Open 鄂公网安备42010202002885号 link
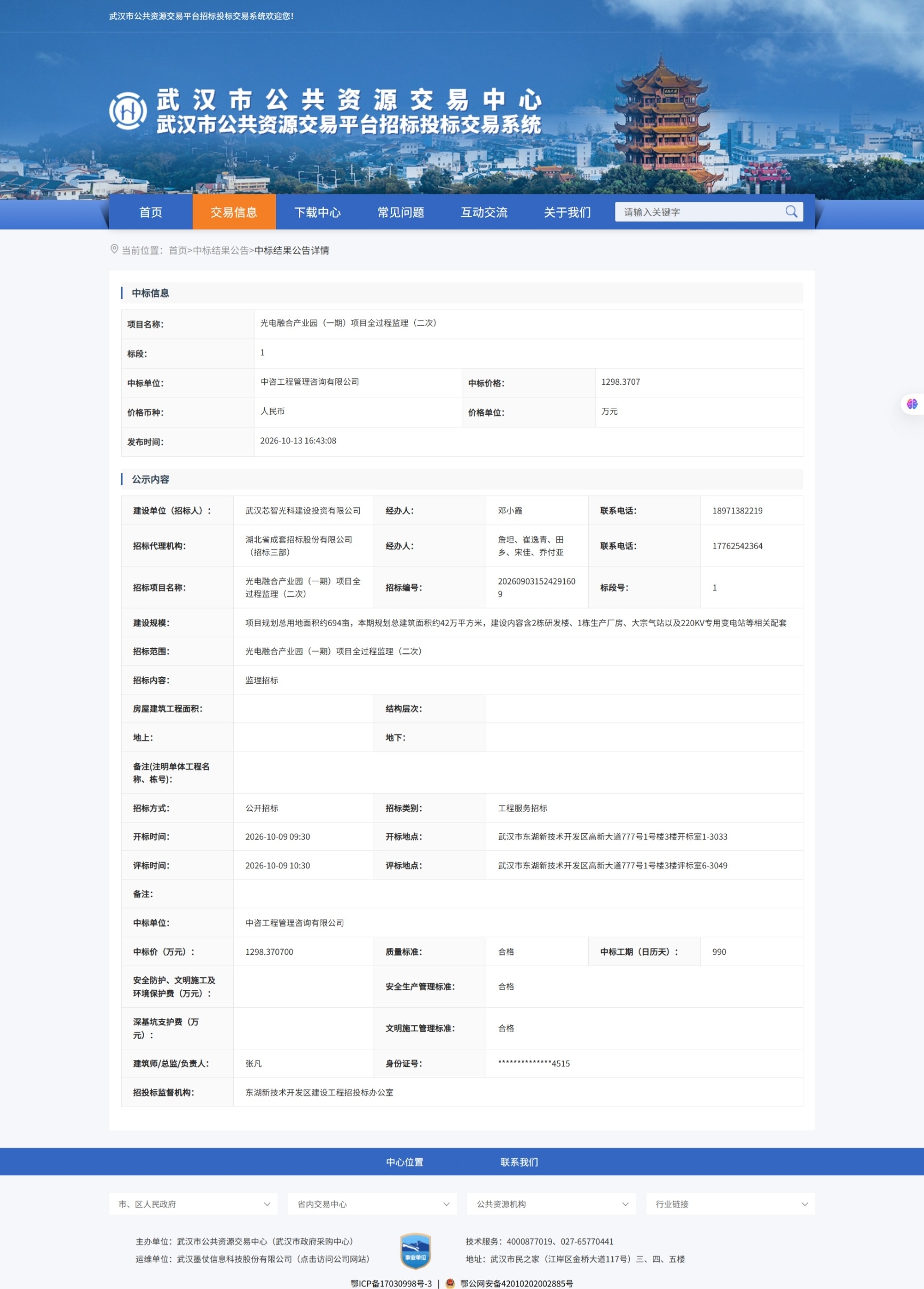Image resolution: width=924 pixels, height=1289 pixels. coord(517,1283)
